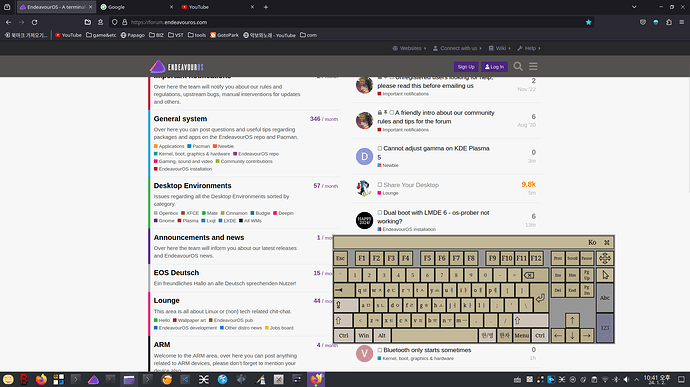The image size is (690, 387).
Task: Bookmark page with the star icon
Action: [588, 22]
